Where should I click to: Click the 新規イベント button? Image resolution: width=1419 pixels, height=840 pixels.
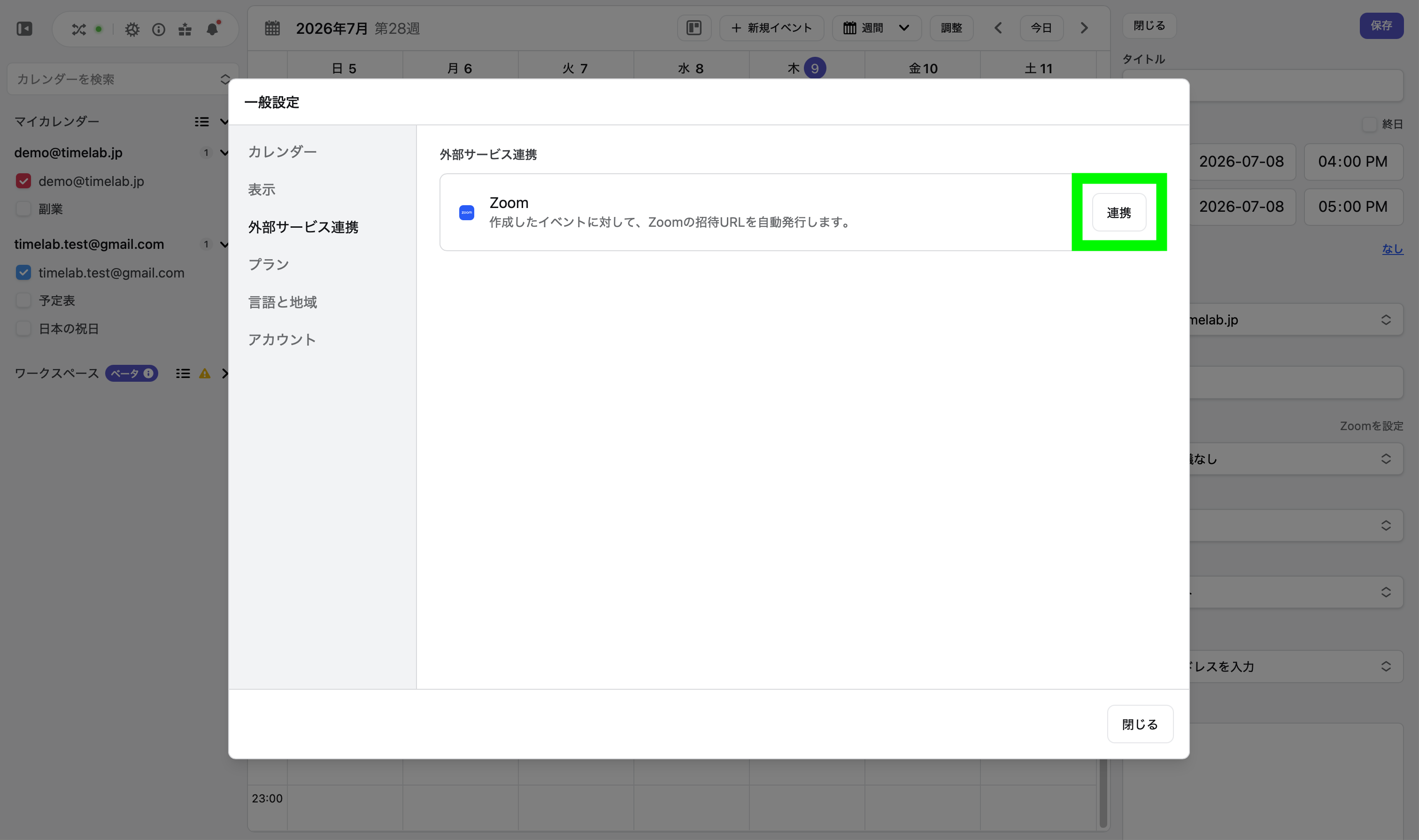tap(771, 28)
